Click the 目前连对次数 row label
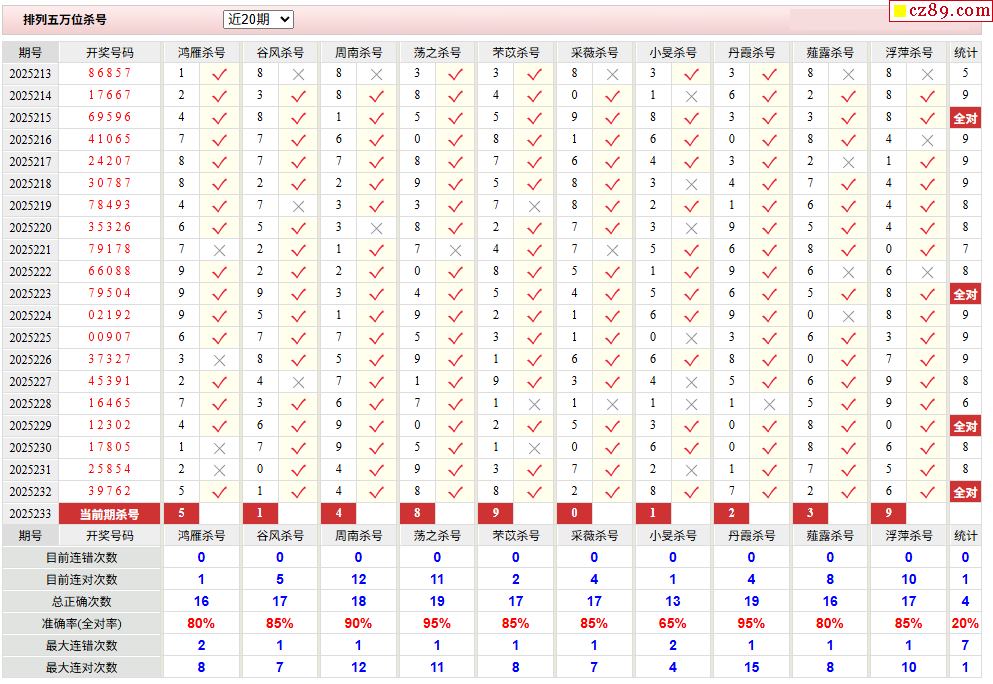 point(81,580)
